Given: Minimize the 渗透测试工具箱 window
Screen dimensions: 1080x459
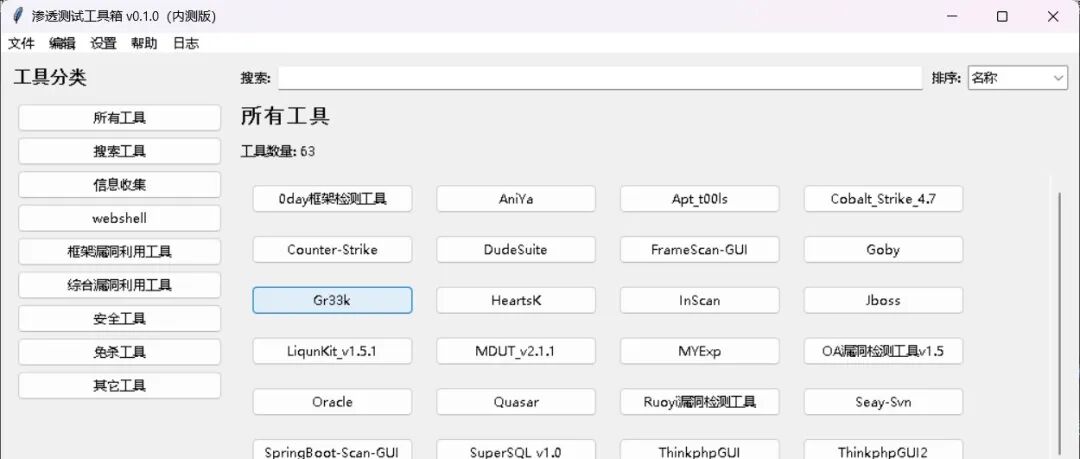Looking at the screenshot, I should pos(952,17).
